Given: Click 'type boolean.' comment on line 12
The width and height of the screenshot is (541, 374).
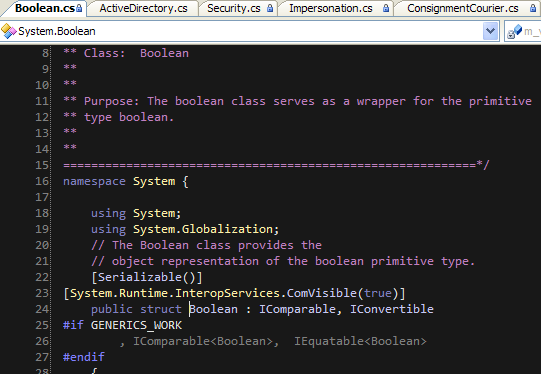Looking at the screenshot, I should (129, 117).
